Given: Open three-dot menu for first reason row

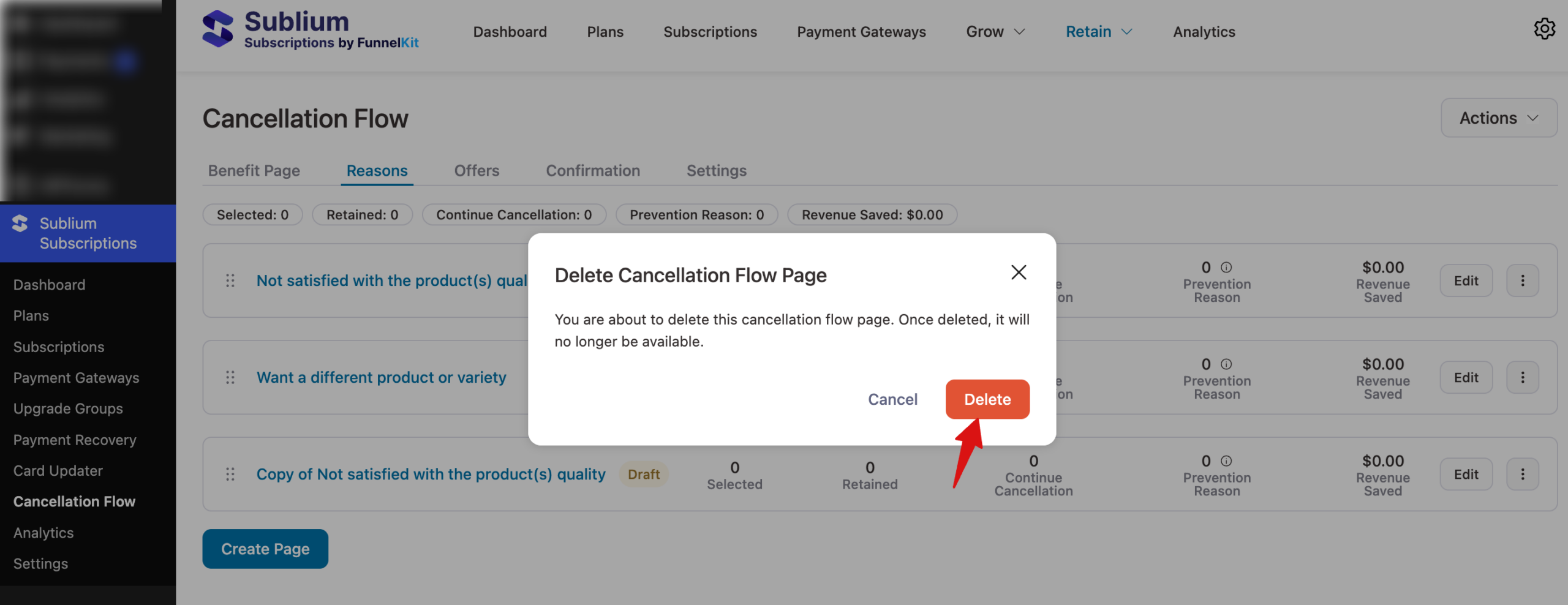Looking at the screenshot, I should 1522,280.
